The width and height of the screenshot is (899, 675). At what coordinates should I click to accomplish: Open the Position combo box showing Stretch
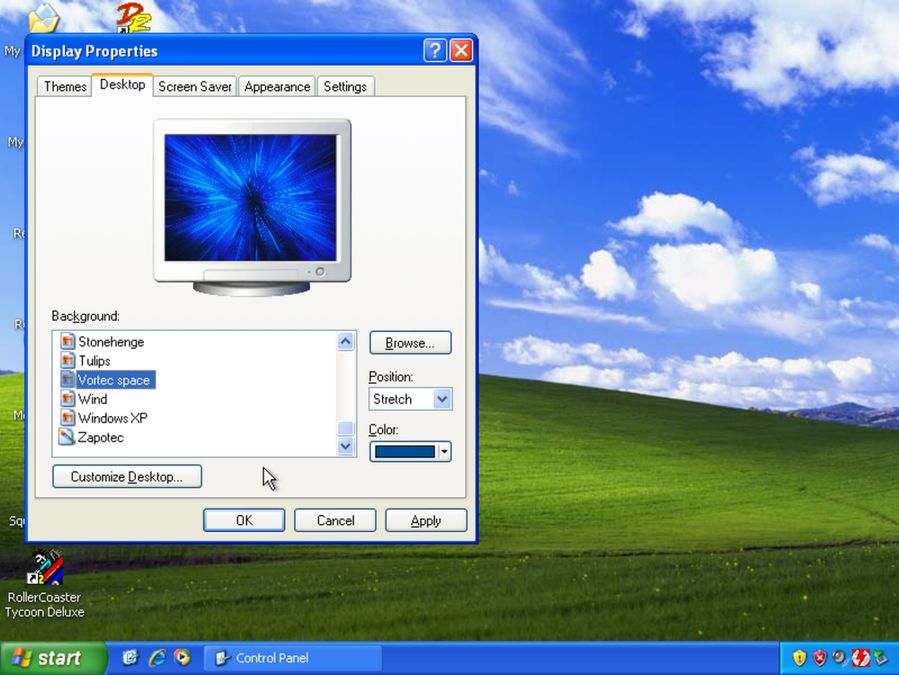coord(410,399)
